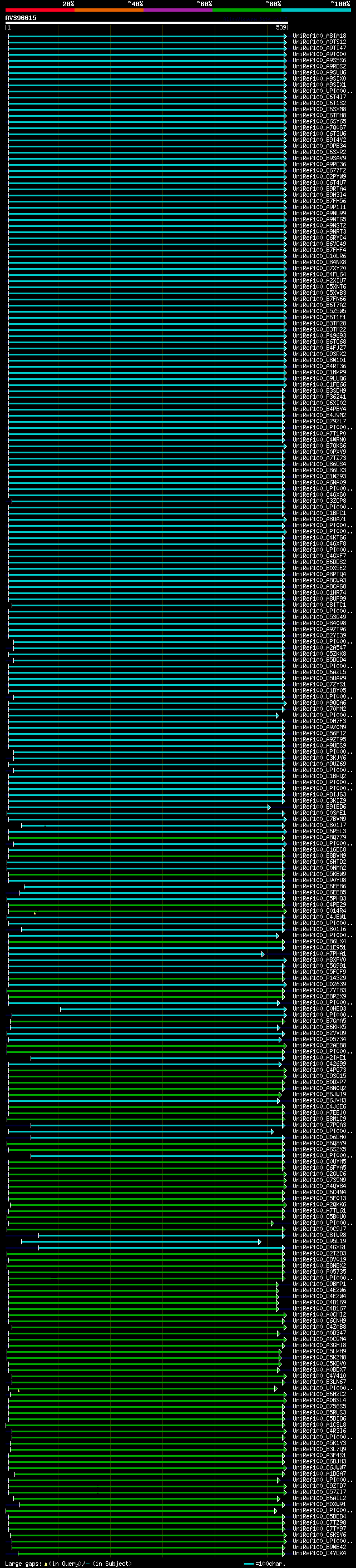Screen dimensions: 356x1568
Task: Click alignment arrowhead for UniRef100_B9IED6
Action: pyautogui.click(x=269, y=807)
